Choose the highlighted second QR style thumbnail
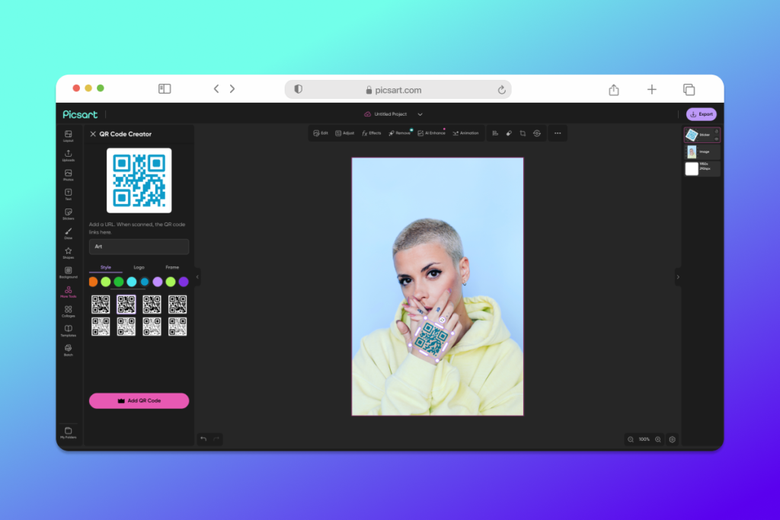This screenshot has width=780, height=520. [126, 304]
